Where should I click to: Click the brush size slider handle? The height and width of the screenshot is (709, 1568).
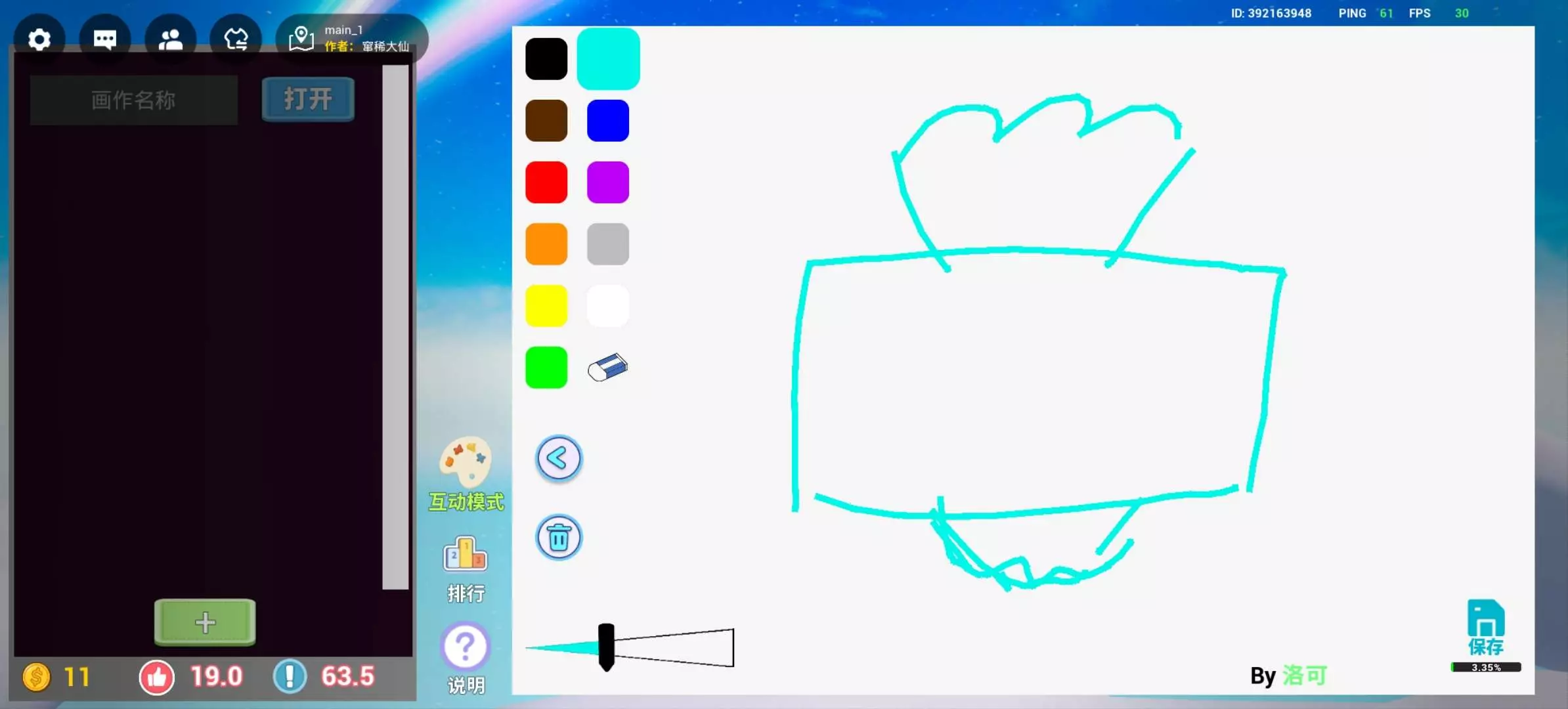[606, 647]
